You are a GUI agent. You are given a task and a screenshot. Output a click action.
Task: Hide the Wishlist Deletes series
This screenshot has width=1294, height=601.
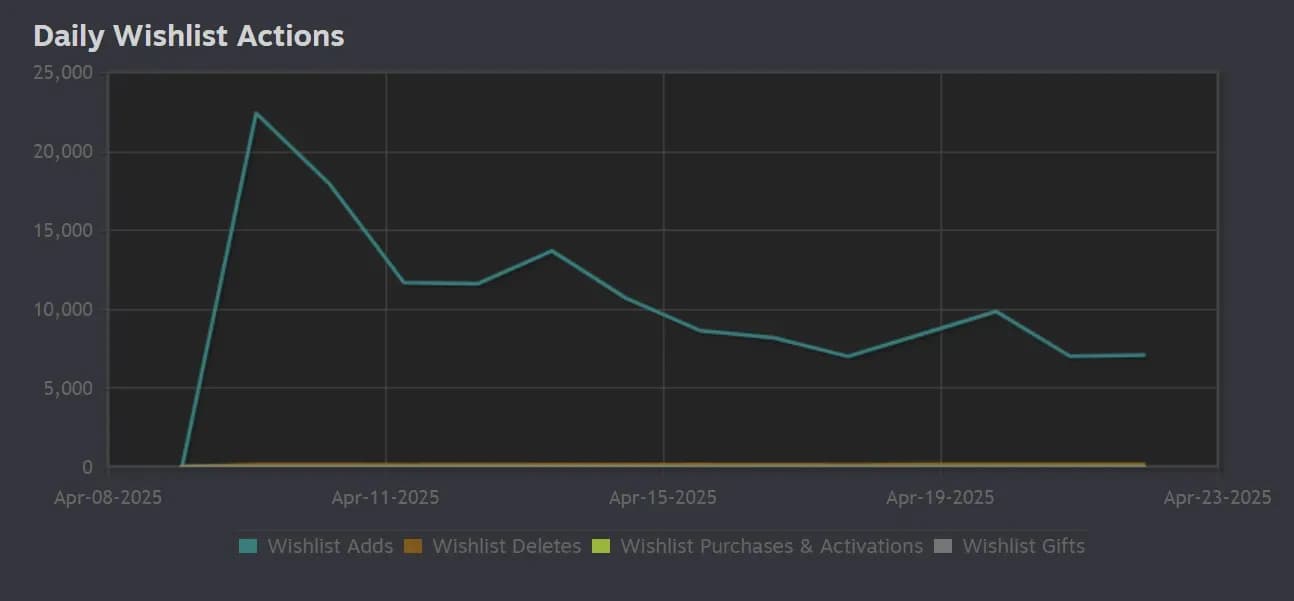(x=505, y=546)
